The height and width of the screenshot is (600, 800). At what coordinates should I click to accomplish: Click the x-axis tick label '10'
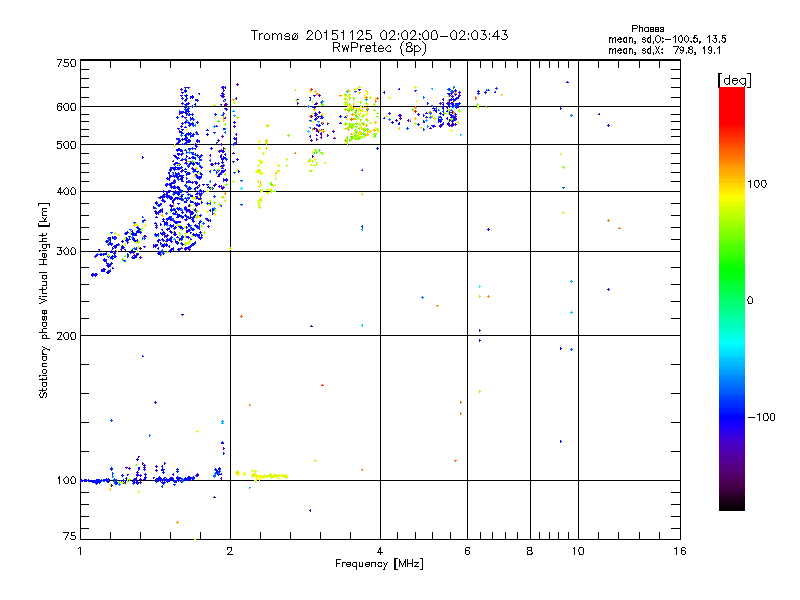(x=578, y=551)
